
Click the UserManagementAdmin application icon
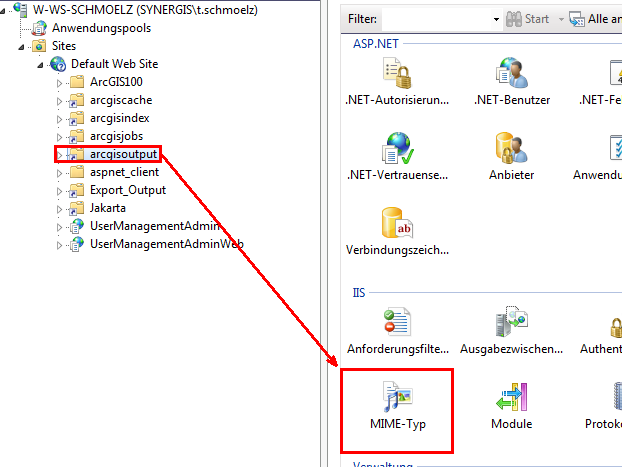(x=77, y=226)
